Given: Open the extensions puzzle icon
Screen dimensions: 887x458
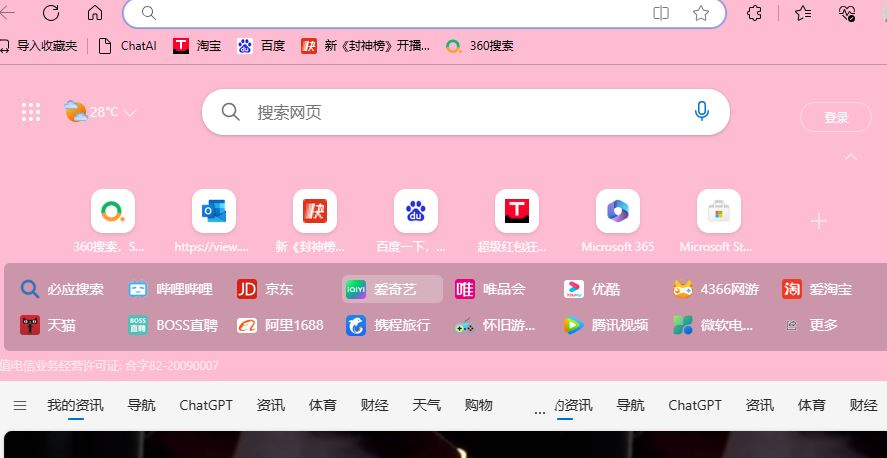Looking at the screenshot, I should (754, 13).
